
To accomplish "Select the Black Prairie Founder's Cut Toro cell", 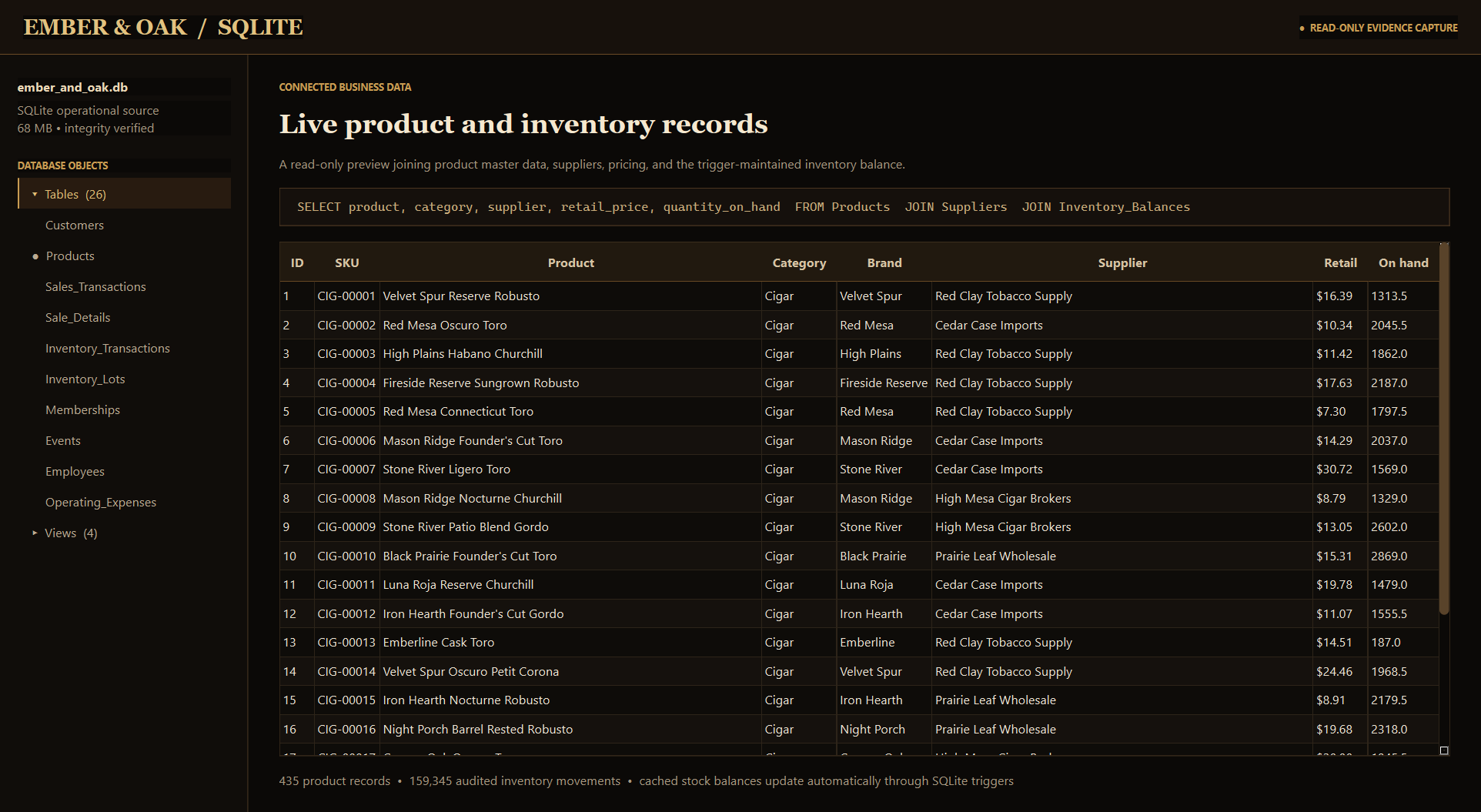I will coord(571,556).
